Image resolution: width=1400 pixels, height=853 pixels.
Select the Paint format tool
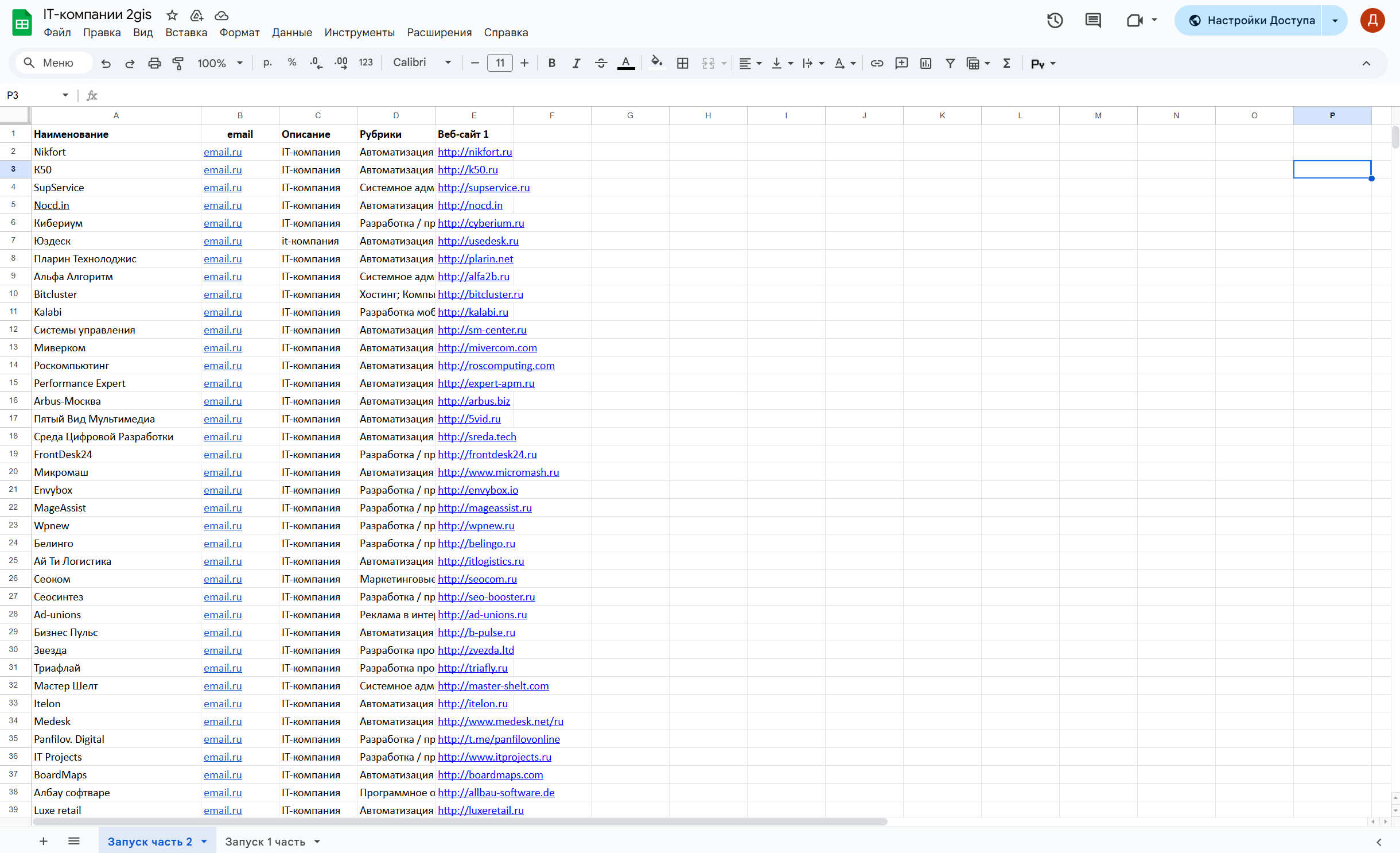click(178, 63)
